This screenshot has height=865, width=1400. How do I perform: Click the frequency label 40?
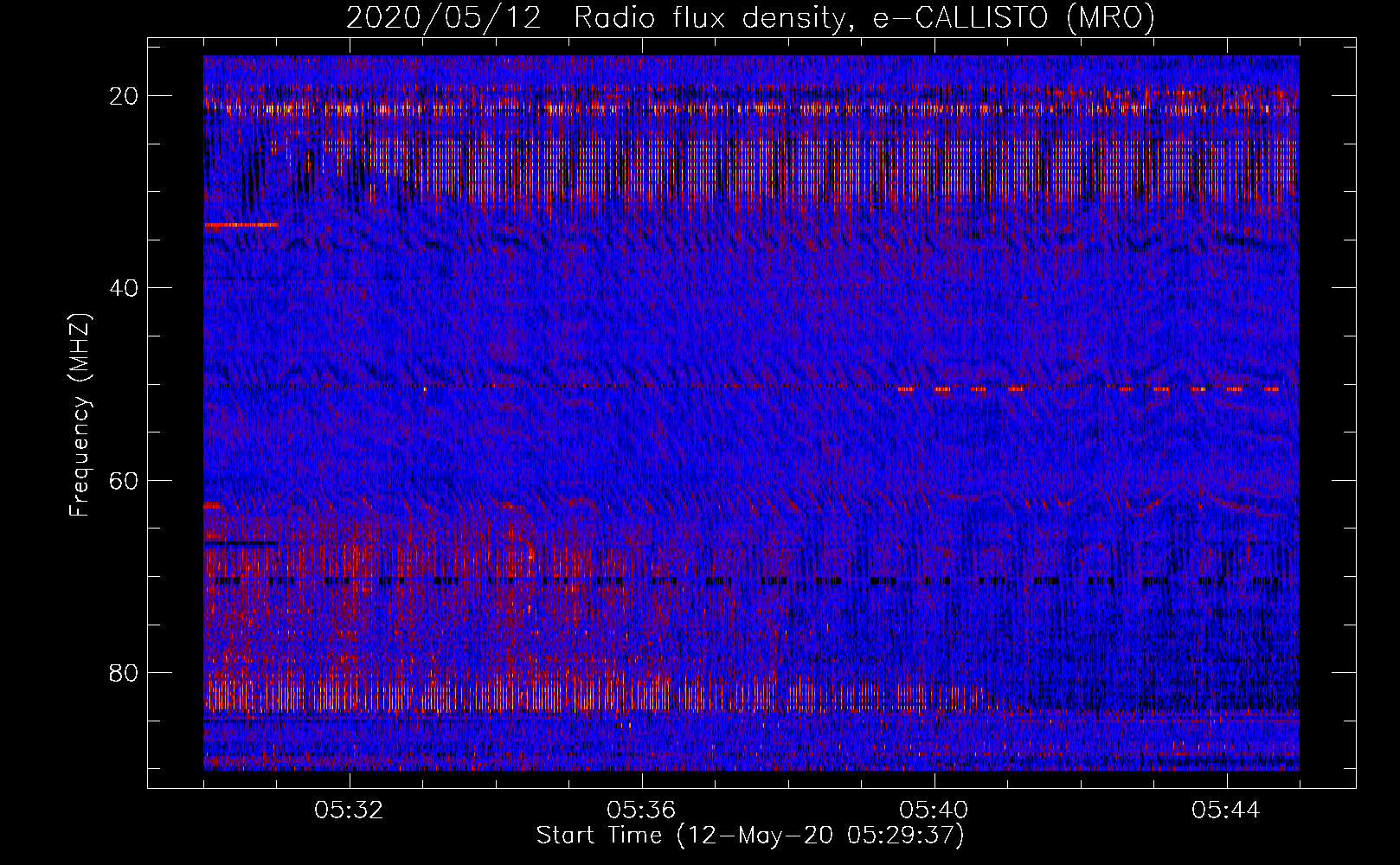click(x=125, y=288)
